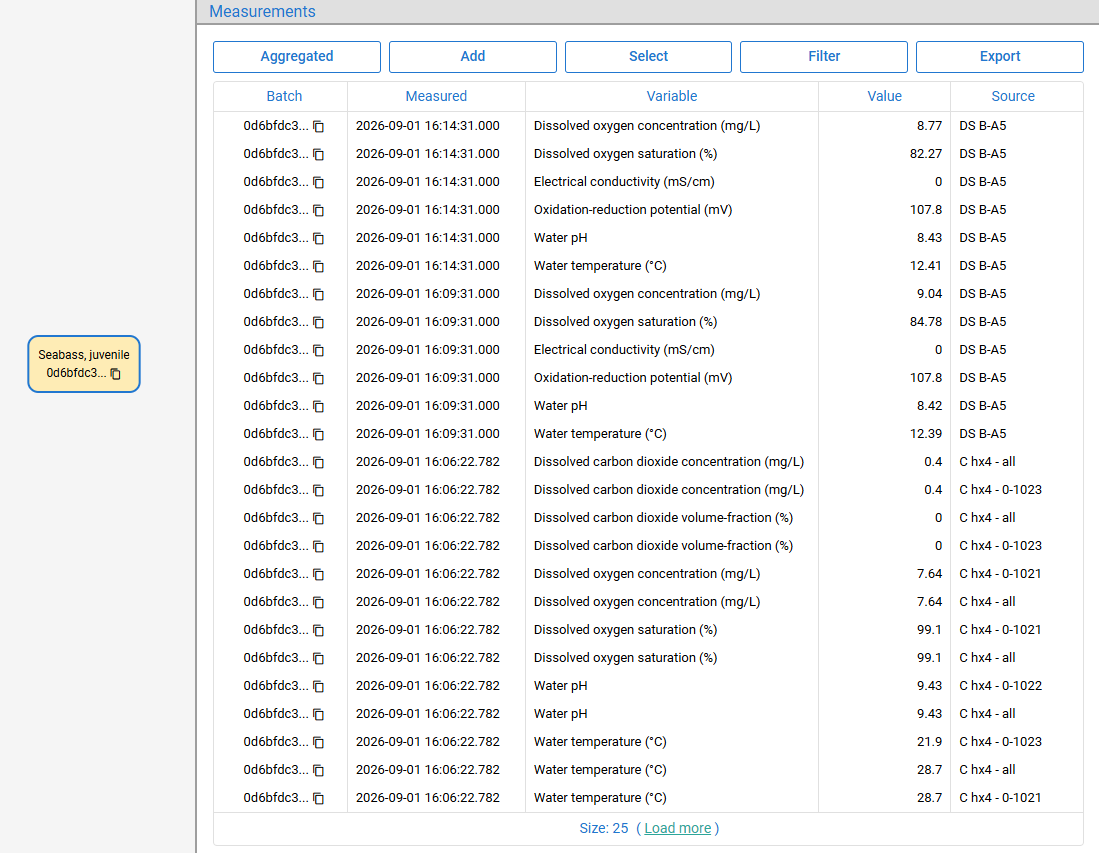Copy batch ID in 16:14:31 Oxidation-reduction potential row
Screen dimensions: 1099x853
[x=318, y=210]
